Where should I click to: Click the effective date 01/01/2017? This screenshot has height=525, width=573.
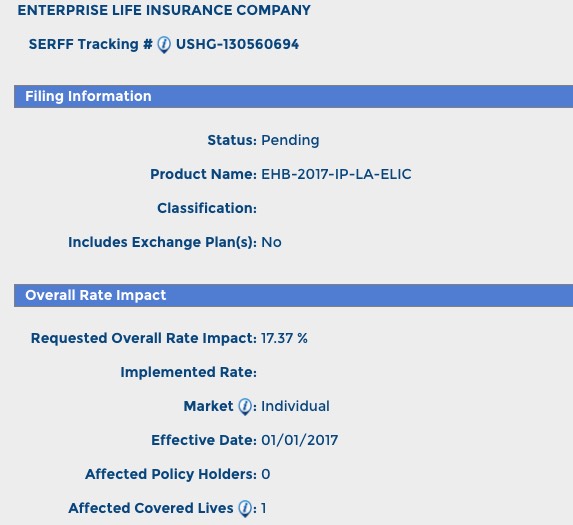coord(300,440)
